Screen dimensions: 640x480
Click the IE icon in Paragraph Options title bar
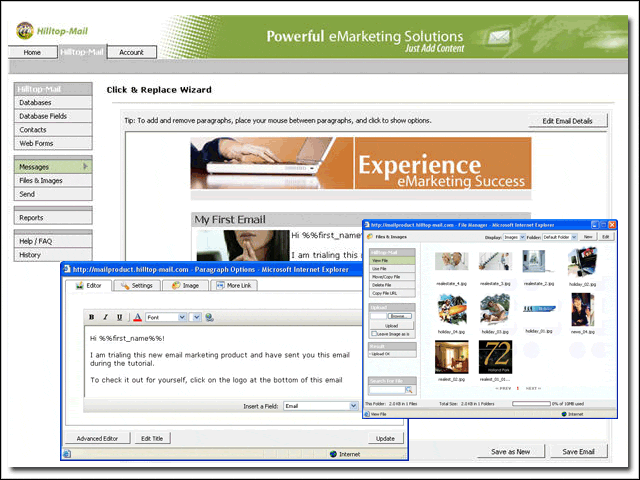coord(67,269)
